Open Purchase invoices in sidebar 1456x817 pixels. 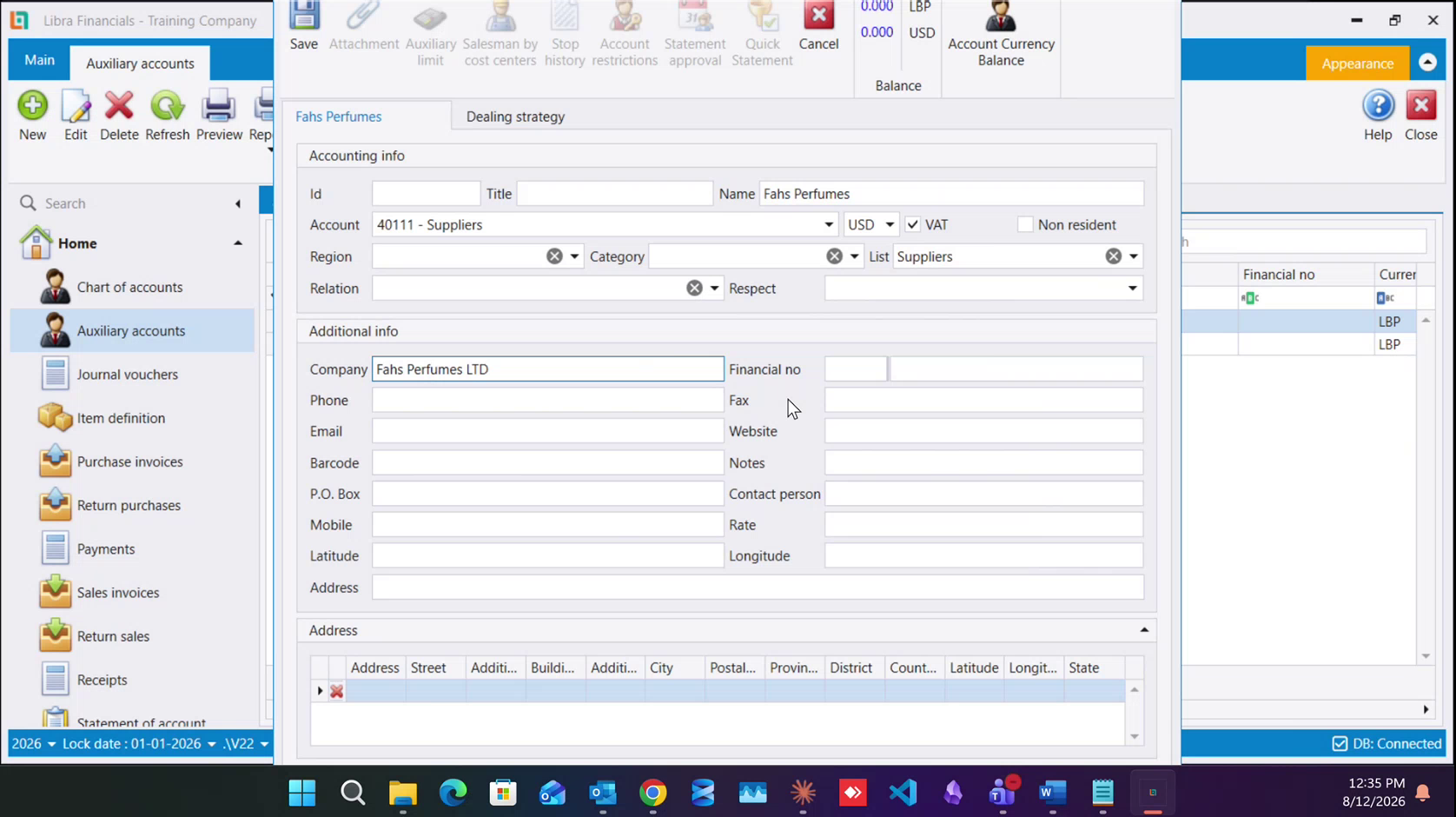pyautogui.click(x=129, y=462)
